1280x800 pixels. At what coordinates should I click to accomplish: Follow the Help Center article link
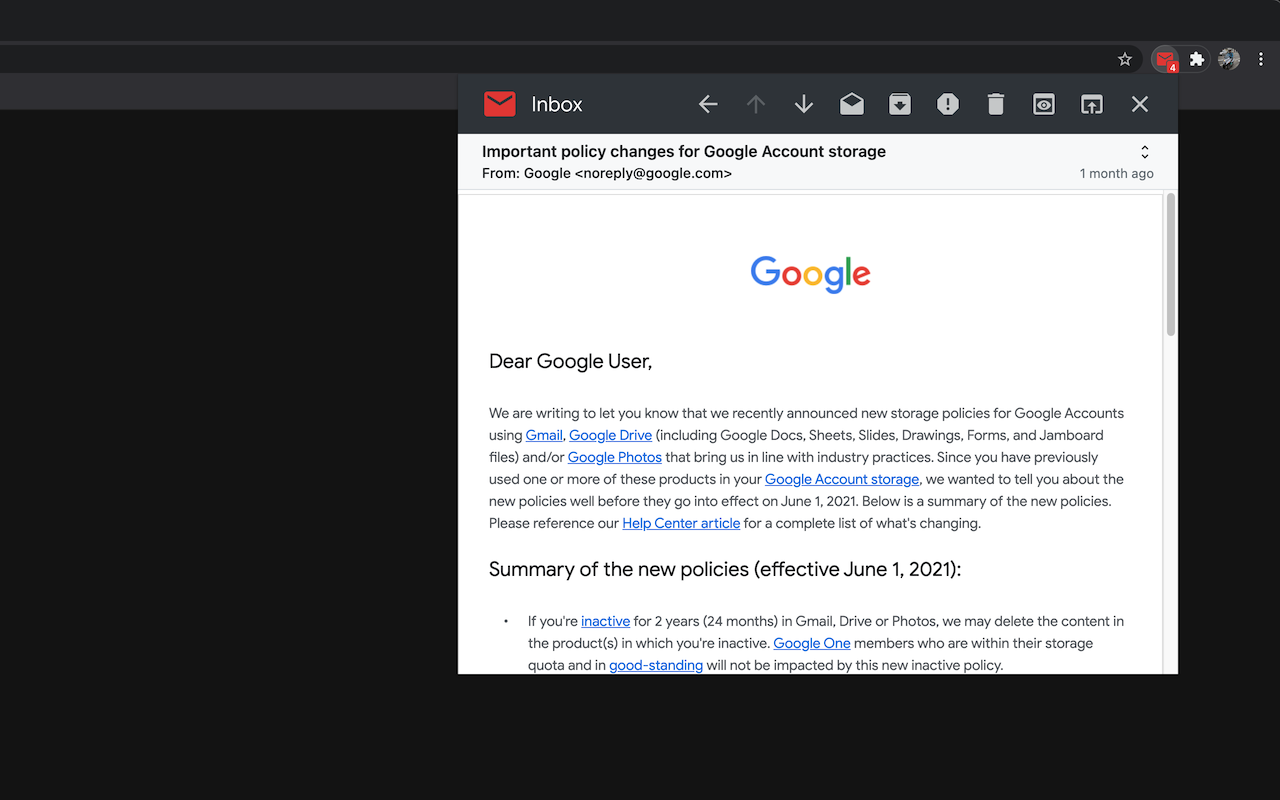[681, 523]
